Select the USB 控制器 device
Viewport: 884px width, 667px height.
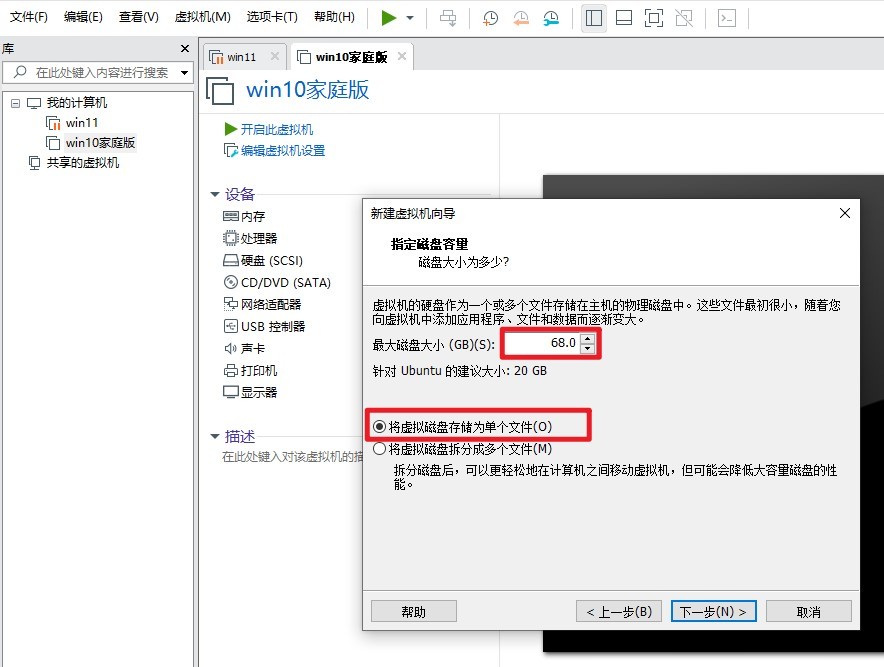coord(264,326)
